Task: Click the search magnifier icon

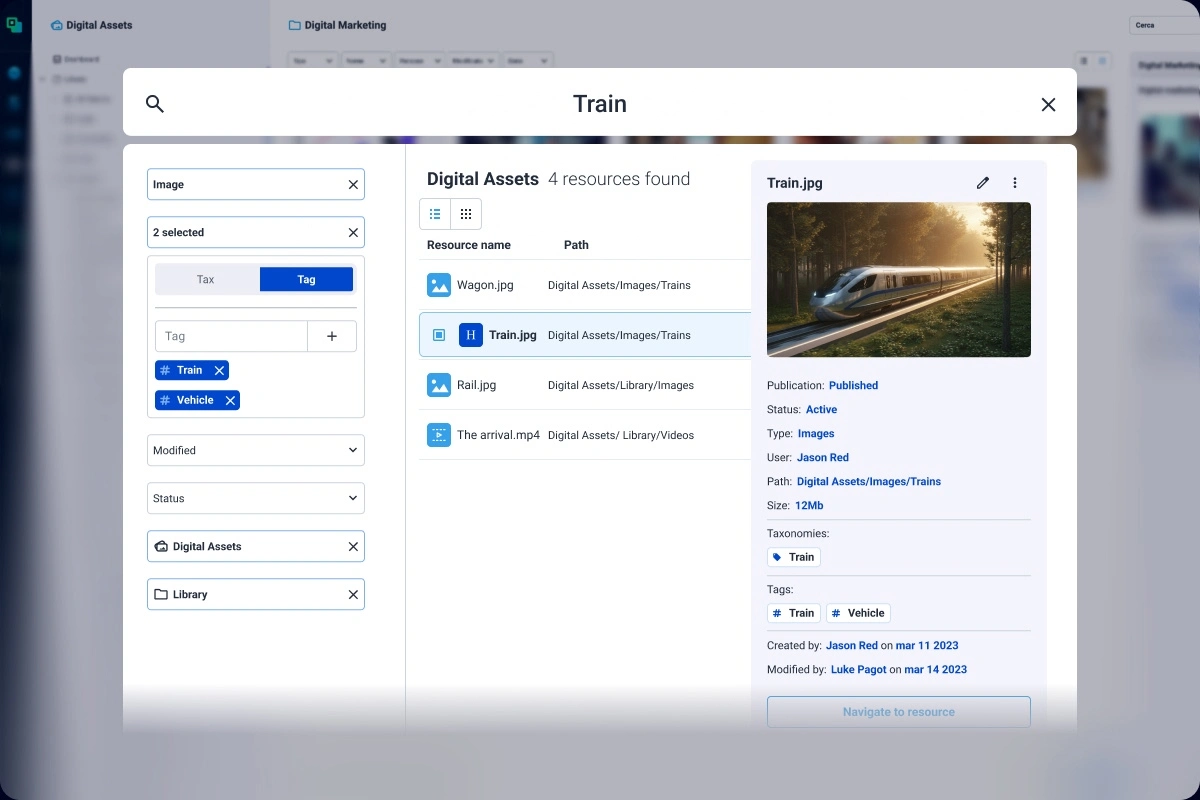Action: click(155, 104)
